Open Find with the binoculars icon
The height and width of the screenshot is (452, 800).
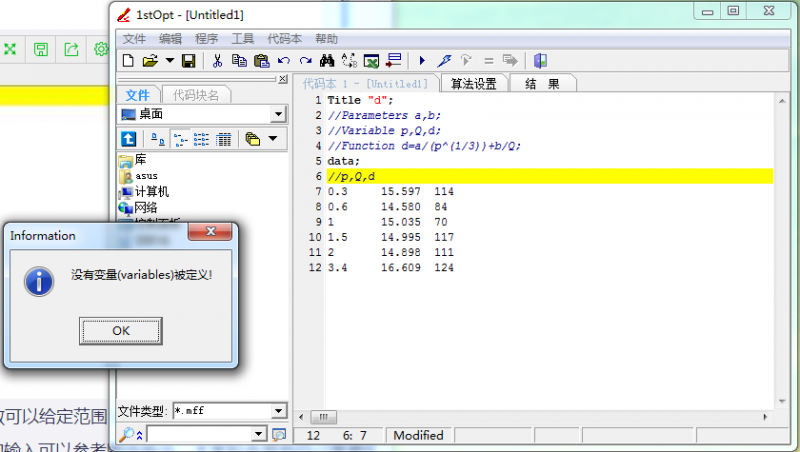327,61
